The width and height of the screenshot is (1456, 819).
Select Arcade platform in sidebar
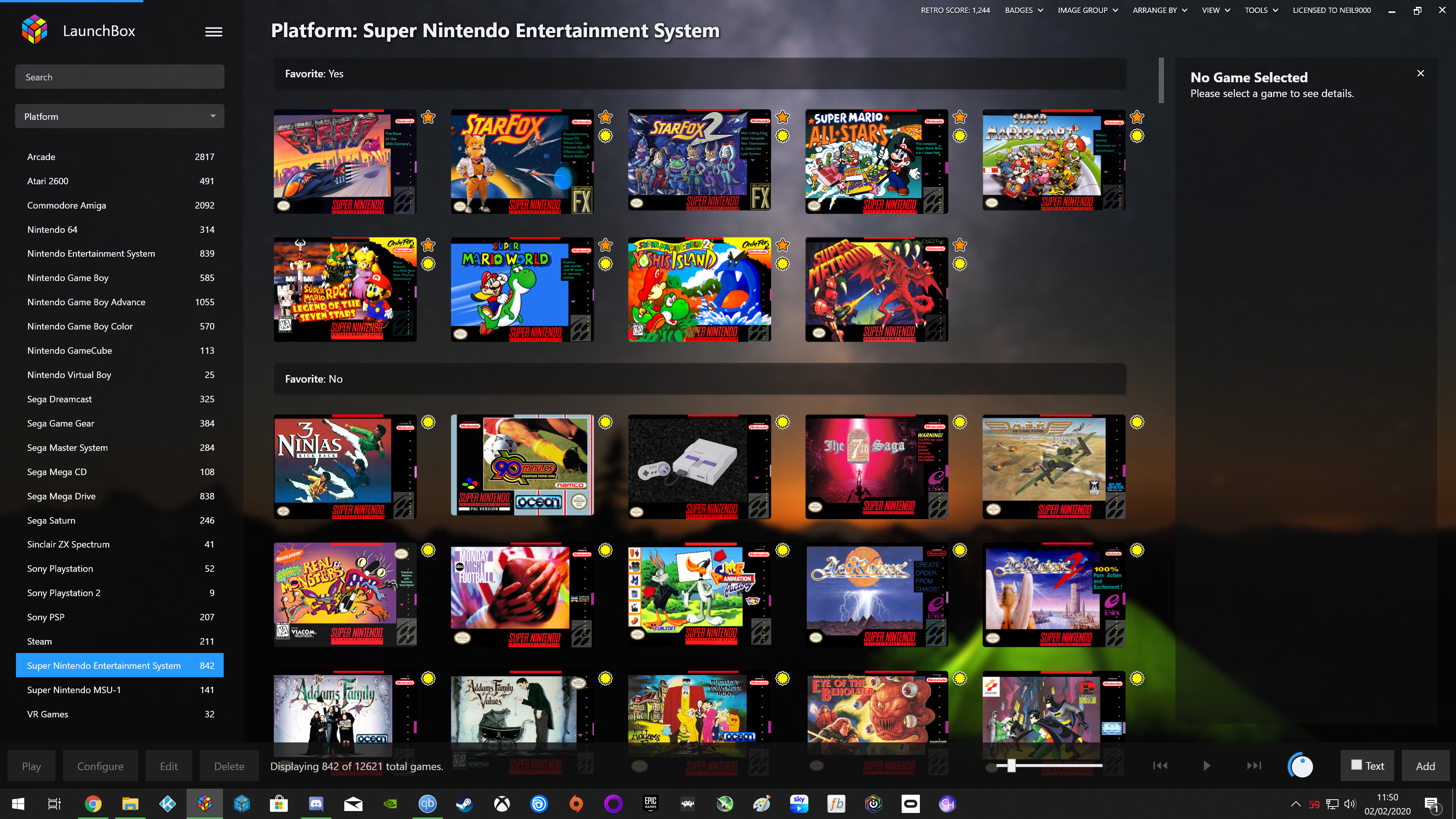pos(120,157)
